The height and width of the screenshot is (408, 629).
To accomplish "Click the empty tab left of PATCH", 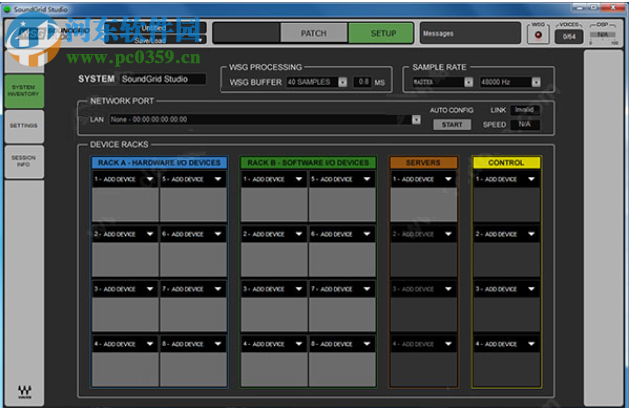I will 246,33.
